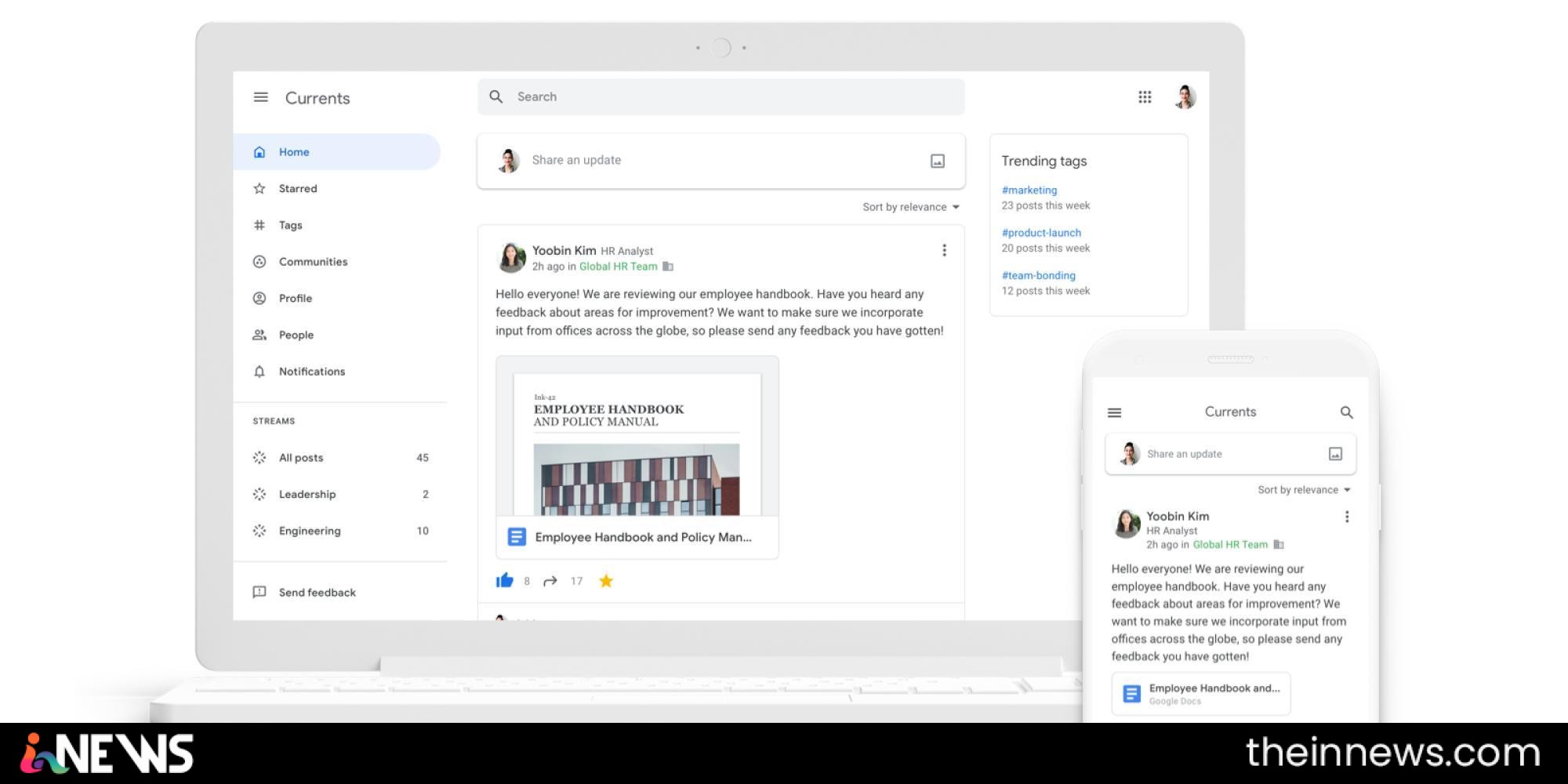The image size is (1568, 784).
Task: Click the Google Docs icon on laptop attachment
Action: (x=517, y=537)
